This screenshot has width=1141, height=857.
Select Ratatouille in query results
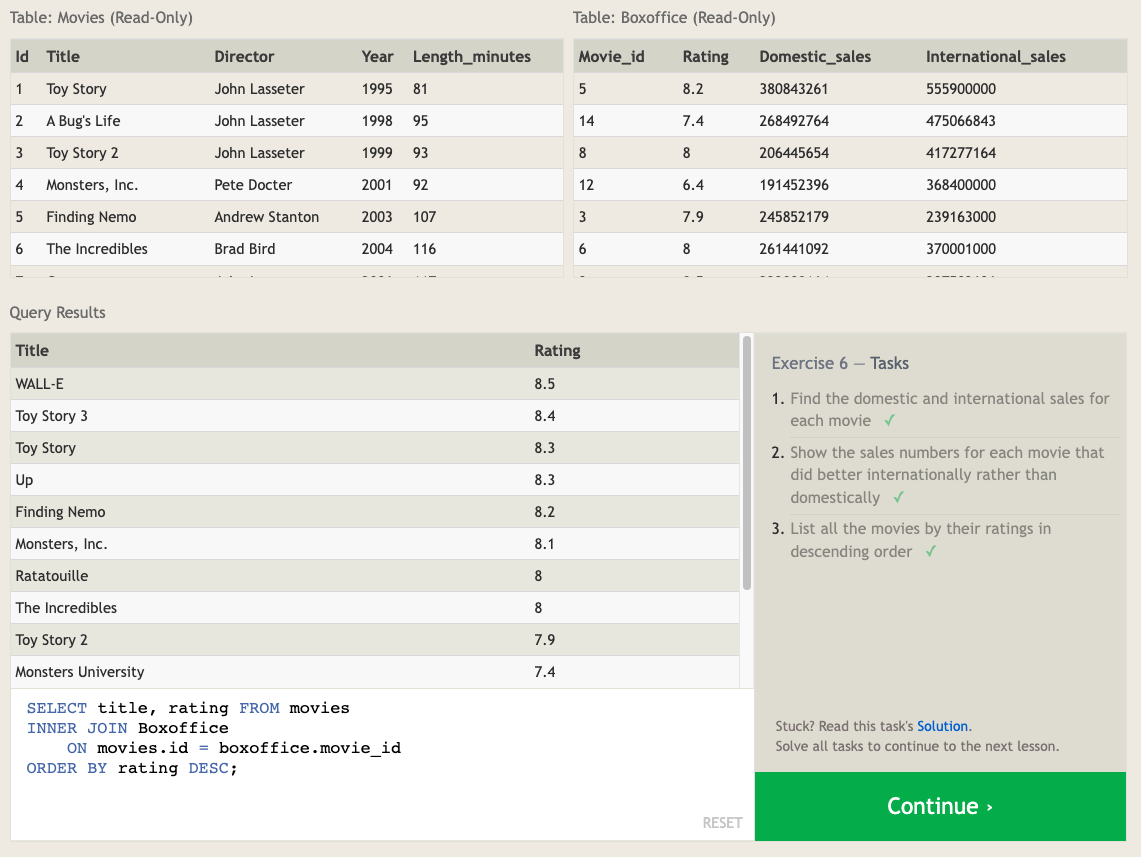coord(52,576)
